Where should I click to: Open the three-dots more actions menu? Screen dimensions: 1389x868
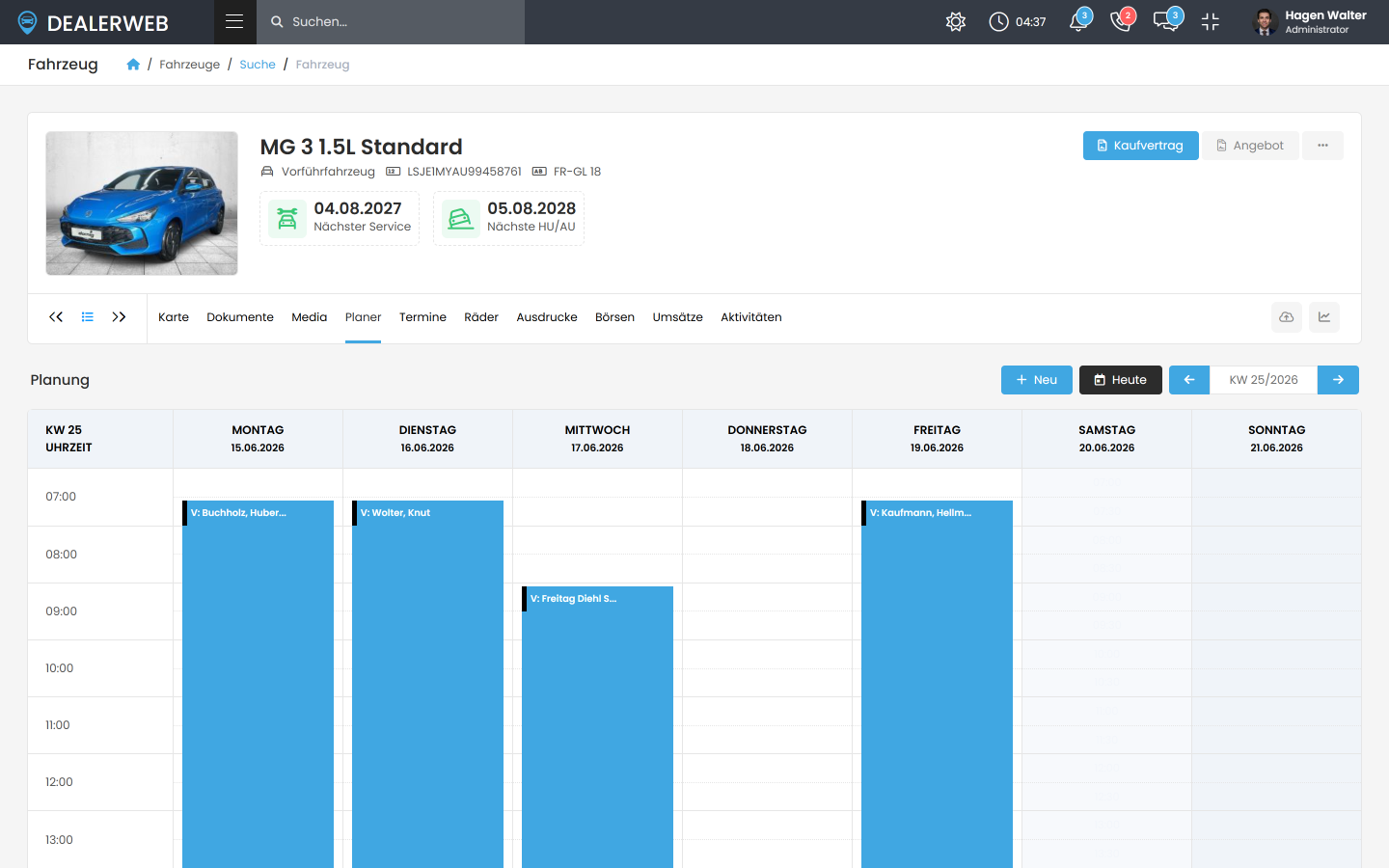tap(1323, 146)
